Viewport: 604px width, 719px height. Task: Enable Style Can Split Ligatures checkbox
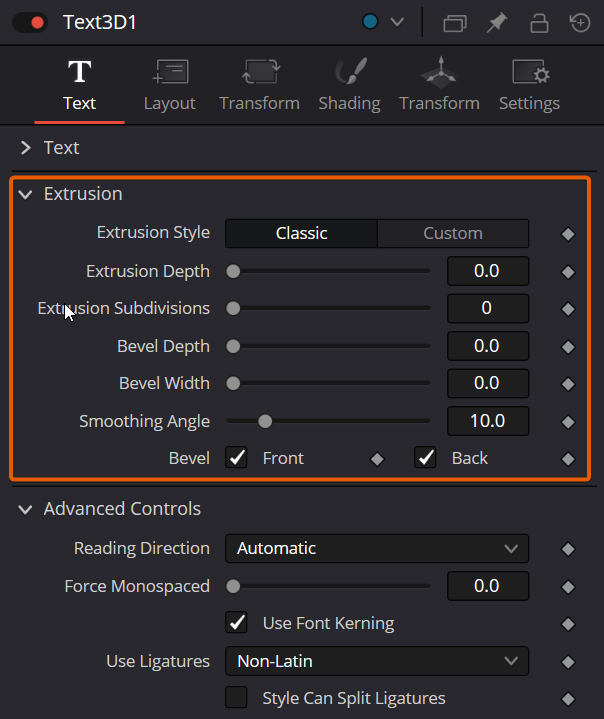click(x=236, y=697)
